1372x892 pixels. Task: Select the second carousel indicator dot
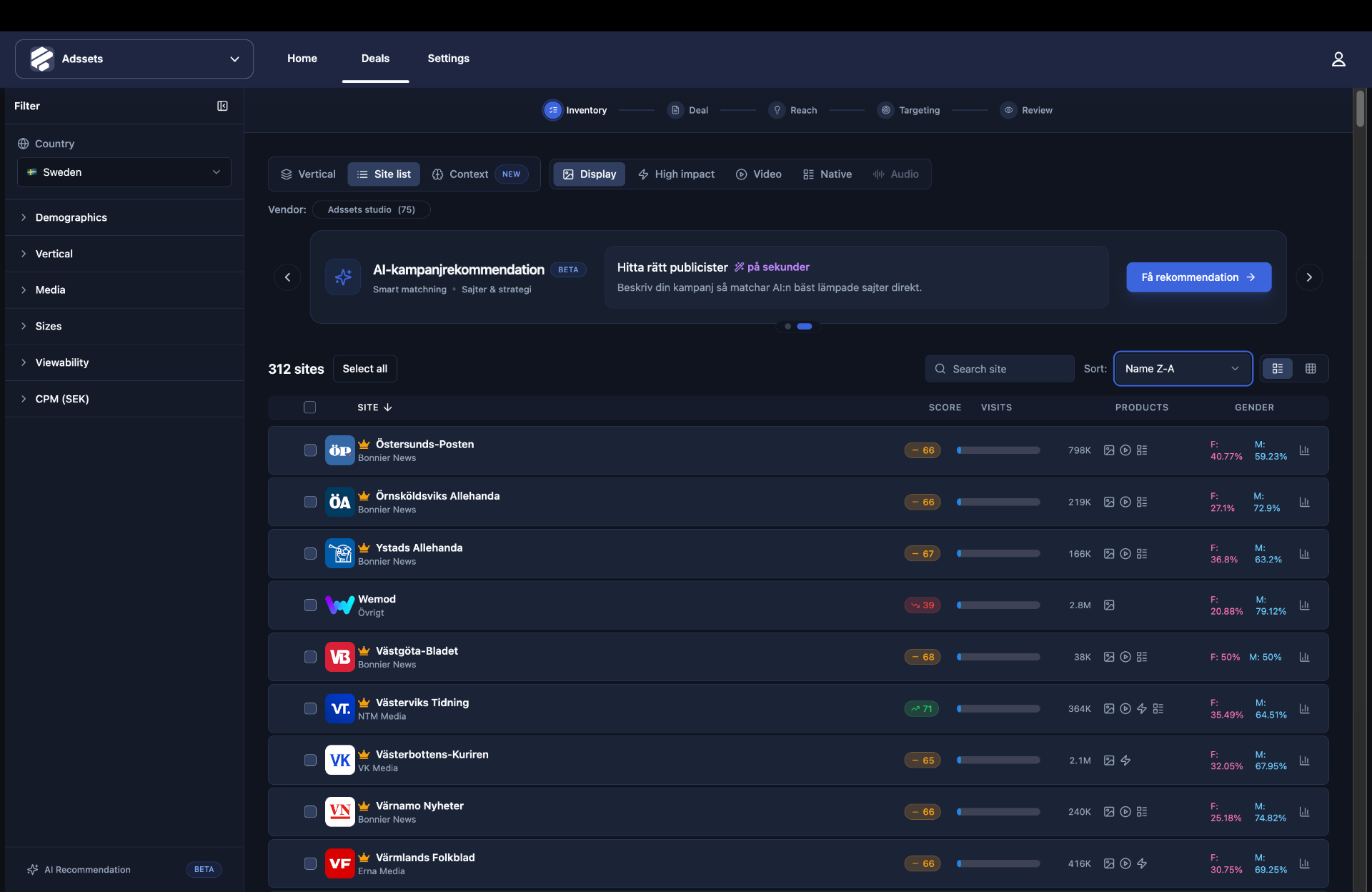805,327
